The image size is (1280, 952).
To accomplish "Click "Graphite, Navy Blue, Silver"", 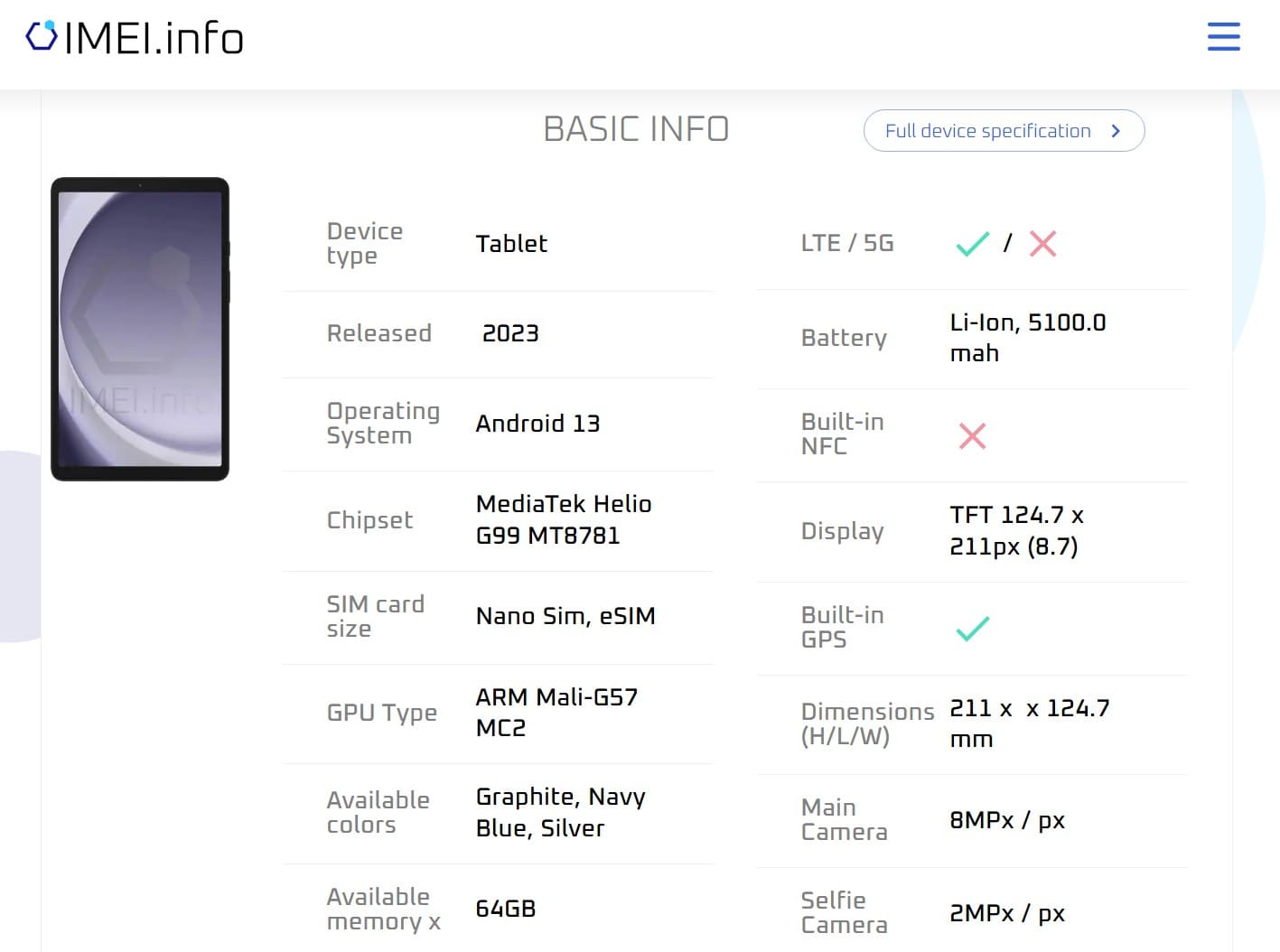I will (560, 812).
